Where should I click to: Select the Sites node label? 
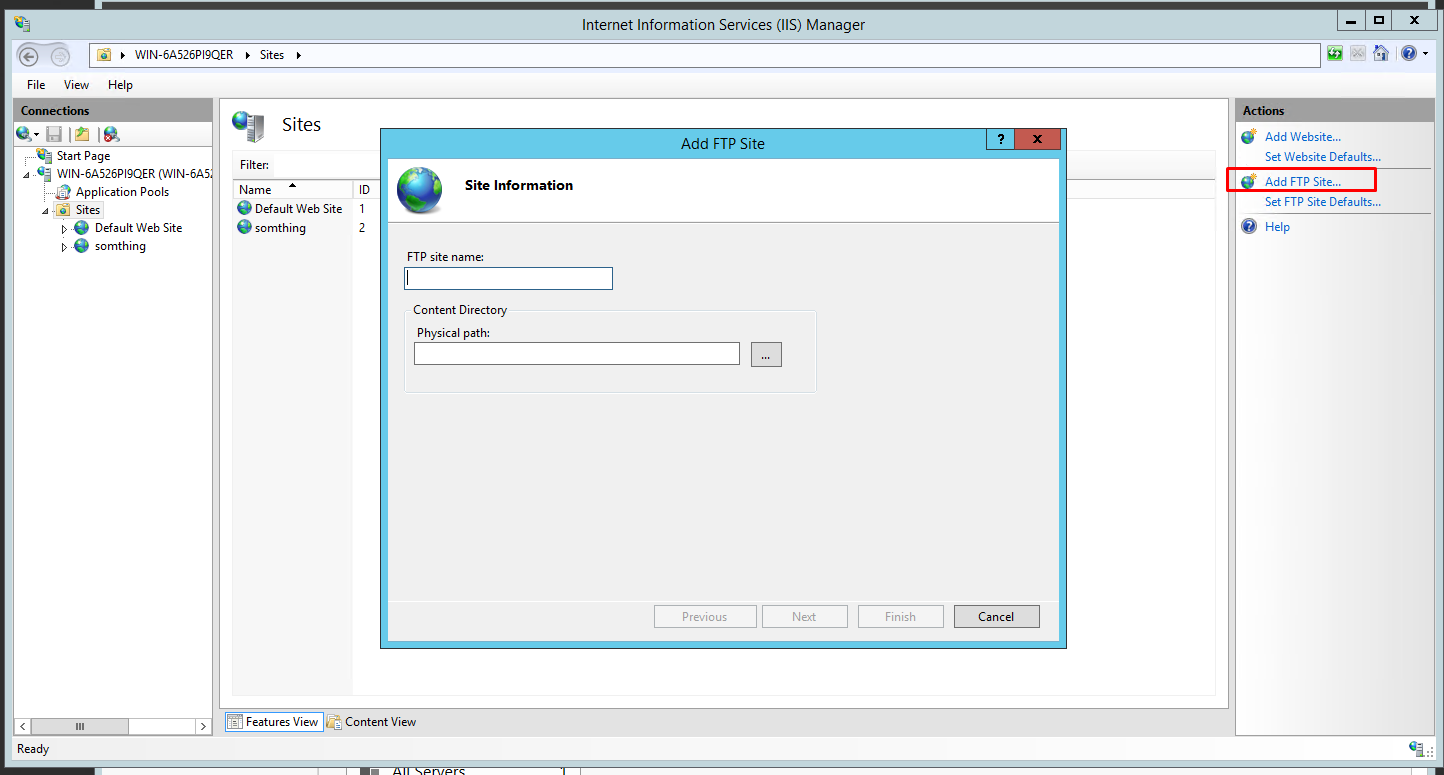click(x=88, y=210)
